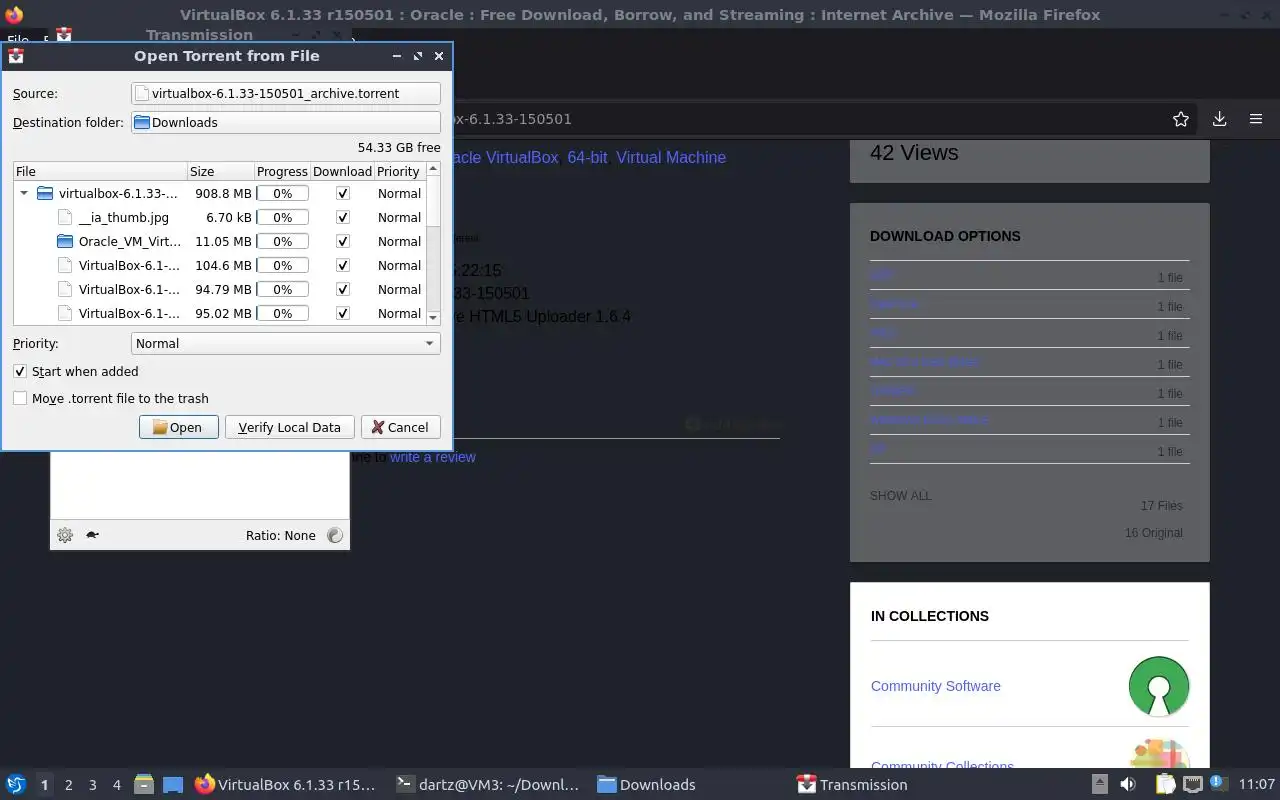Viewport: 1280px width, 800px height.
Task: Uncheck Download for __ia_thumb.jpg
Action: click(343, 217)
